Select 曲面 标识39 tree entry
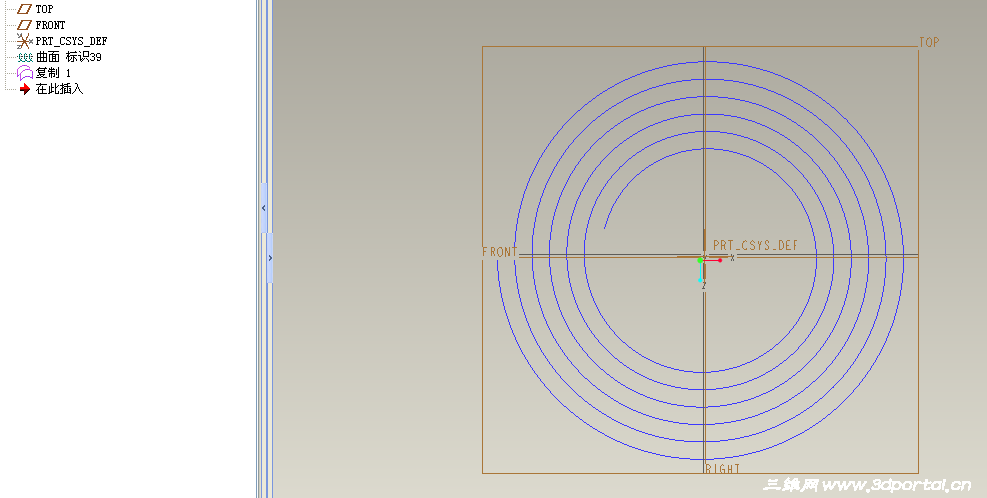The width and height of the screenshot is (987, 498). coord(69,57)
